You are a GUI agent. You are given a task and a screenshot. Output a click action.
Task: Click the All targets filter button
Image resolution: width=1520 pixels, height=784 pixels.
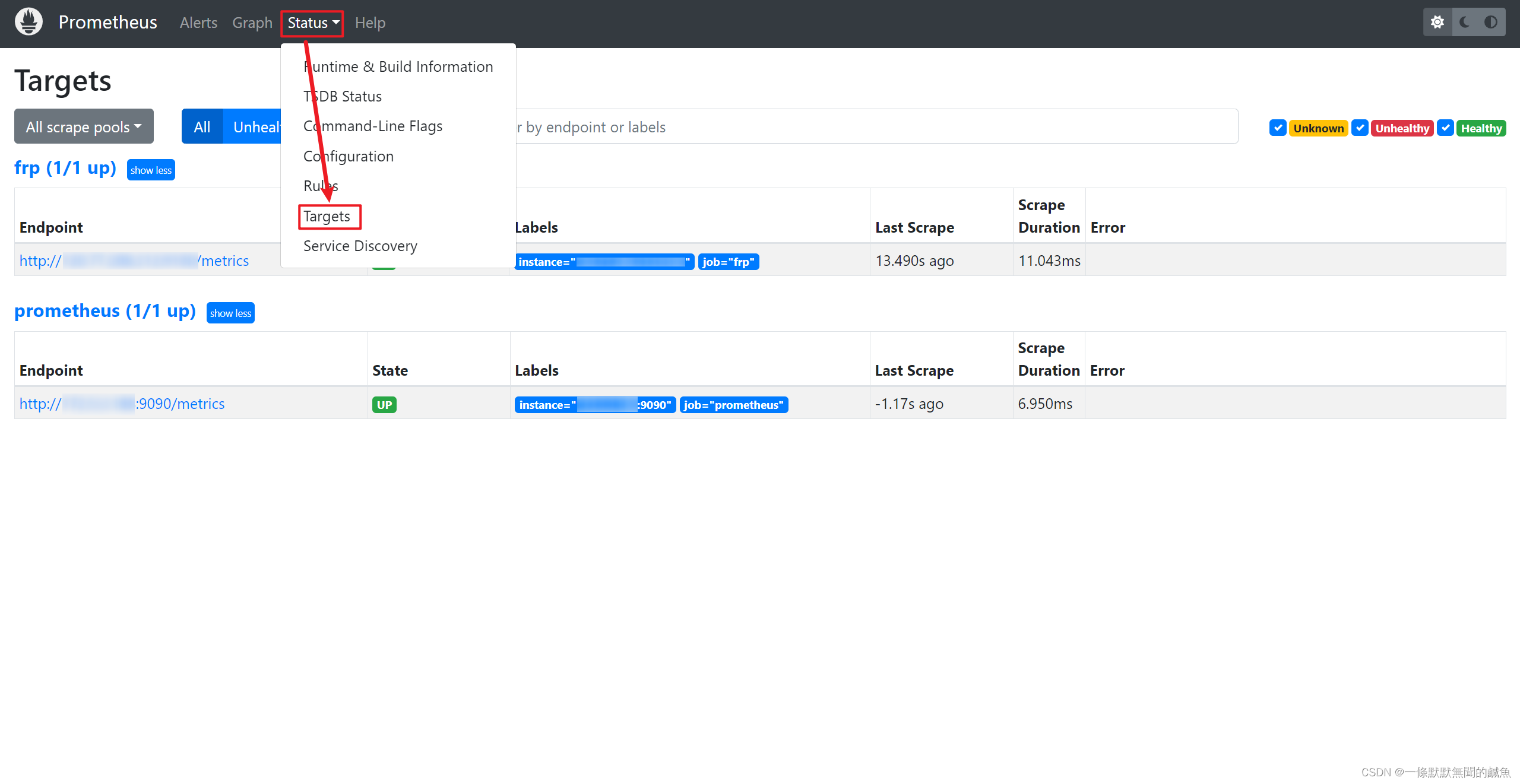tap(202, 126)
